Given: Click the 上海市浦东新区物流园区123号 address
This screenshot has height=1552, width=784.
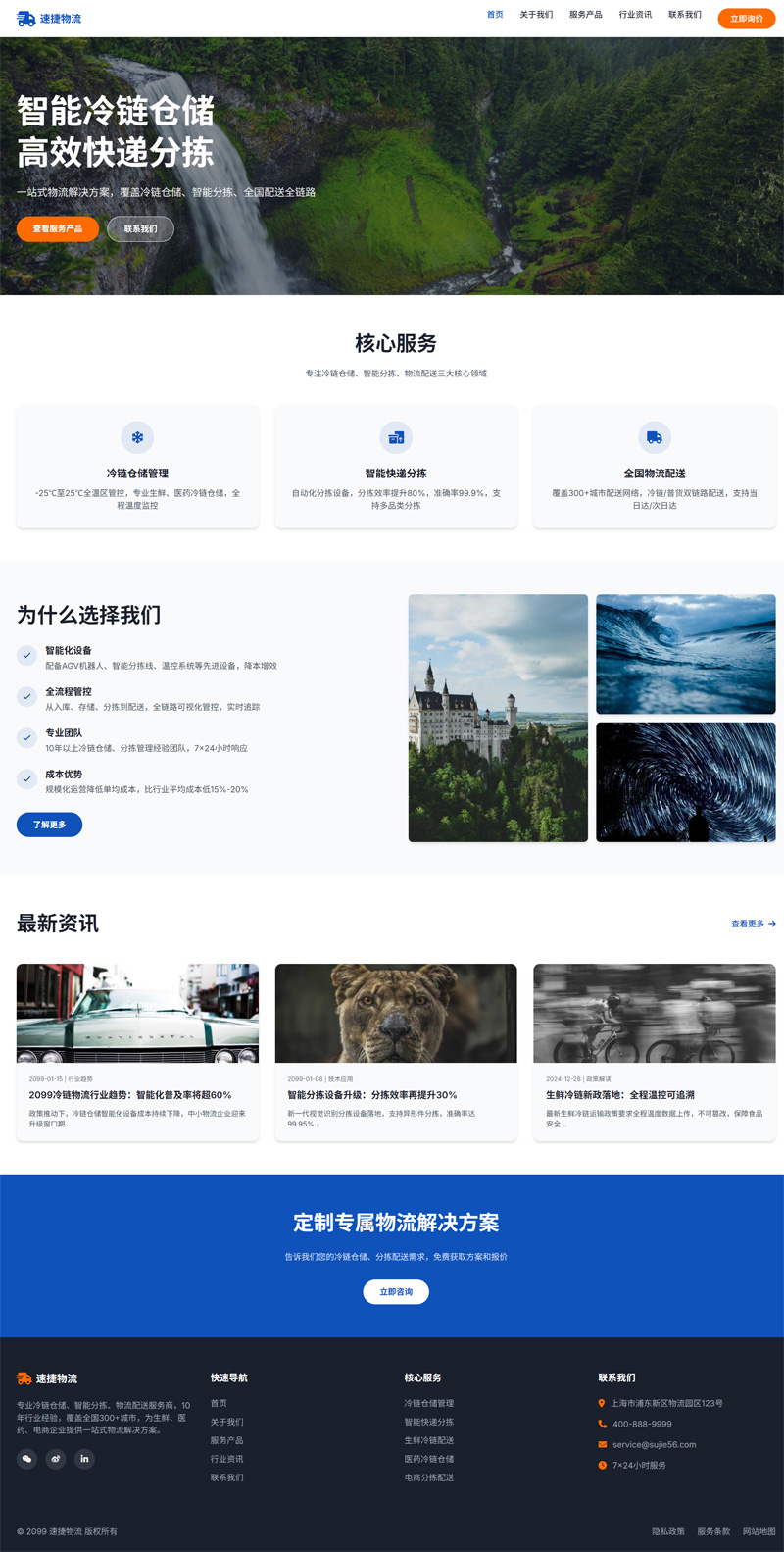Looking at the screenshot, I should (x=667, y=1403).
